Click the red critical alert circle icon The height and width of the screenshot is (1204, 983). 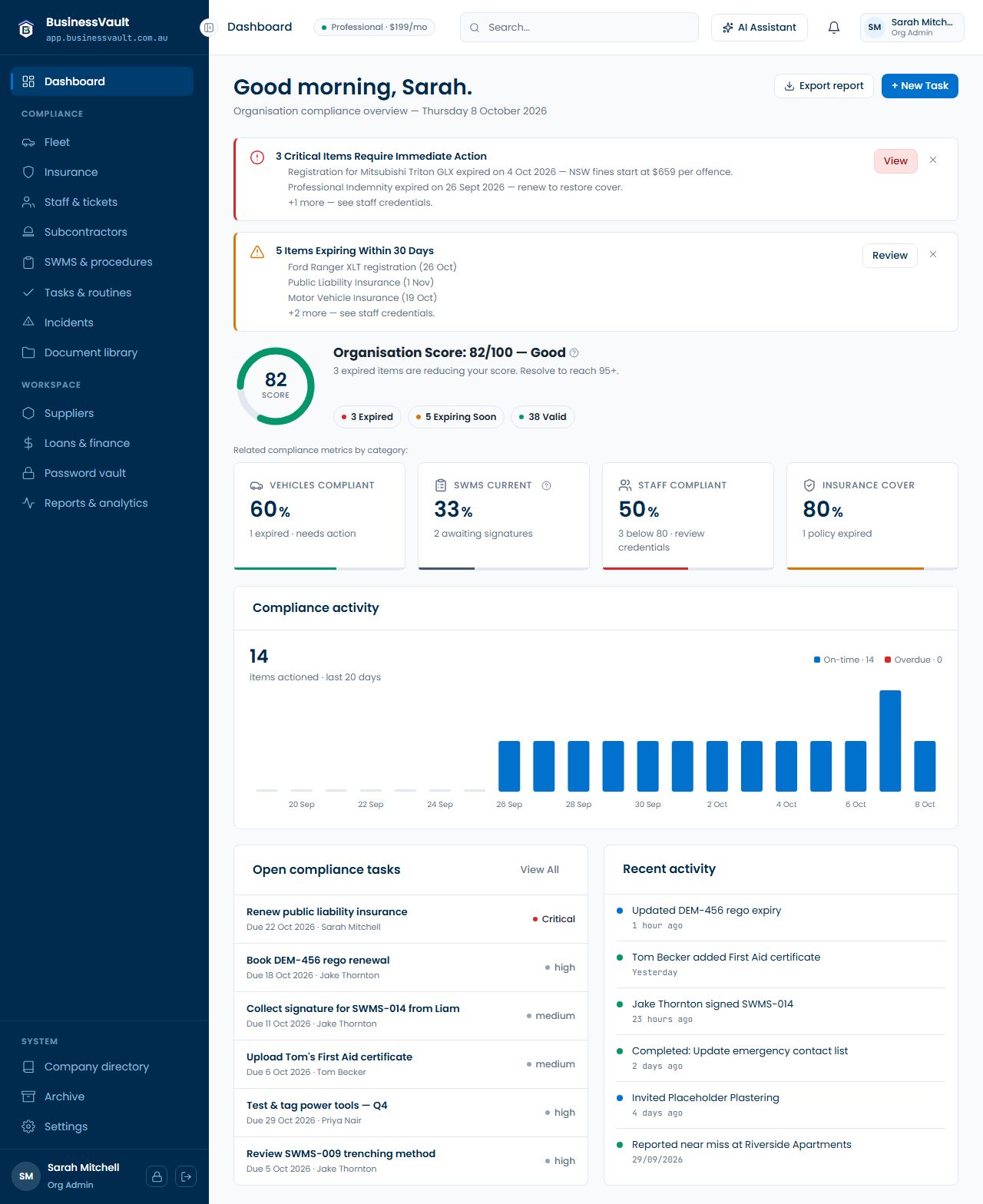pyautogui.click(x=257, y=157)
